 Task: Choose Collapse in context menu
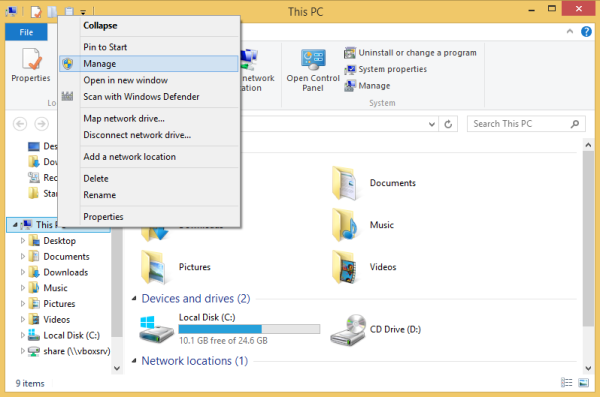(x=149, y=26)
